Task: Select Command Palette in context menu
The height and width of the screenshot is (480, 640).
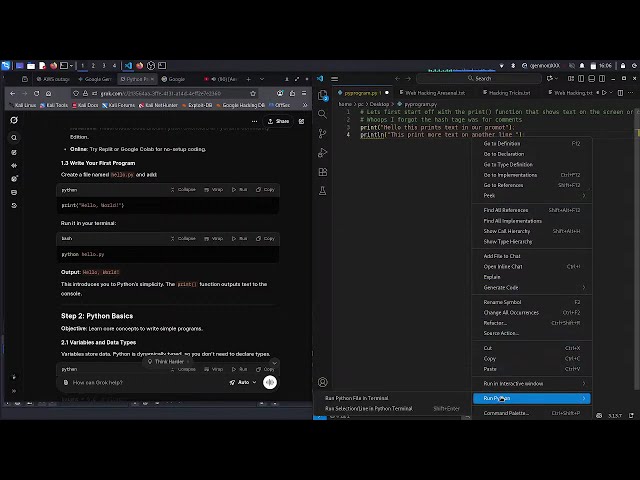Action: coord(531,413)
